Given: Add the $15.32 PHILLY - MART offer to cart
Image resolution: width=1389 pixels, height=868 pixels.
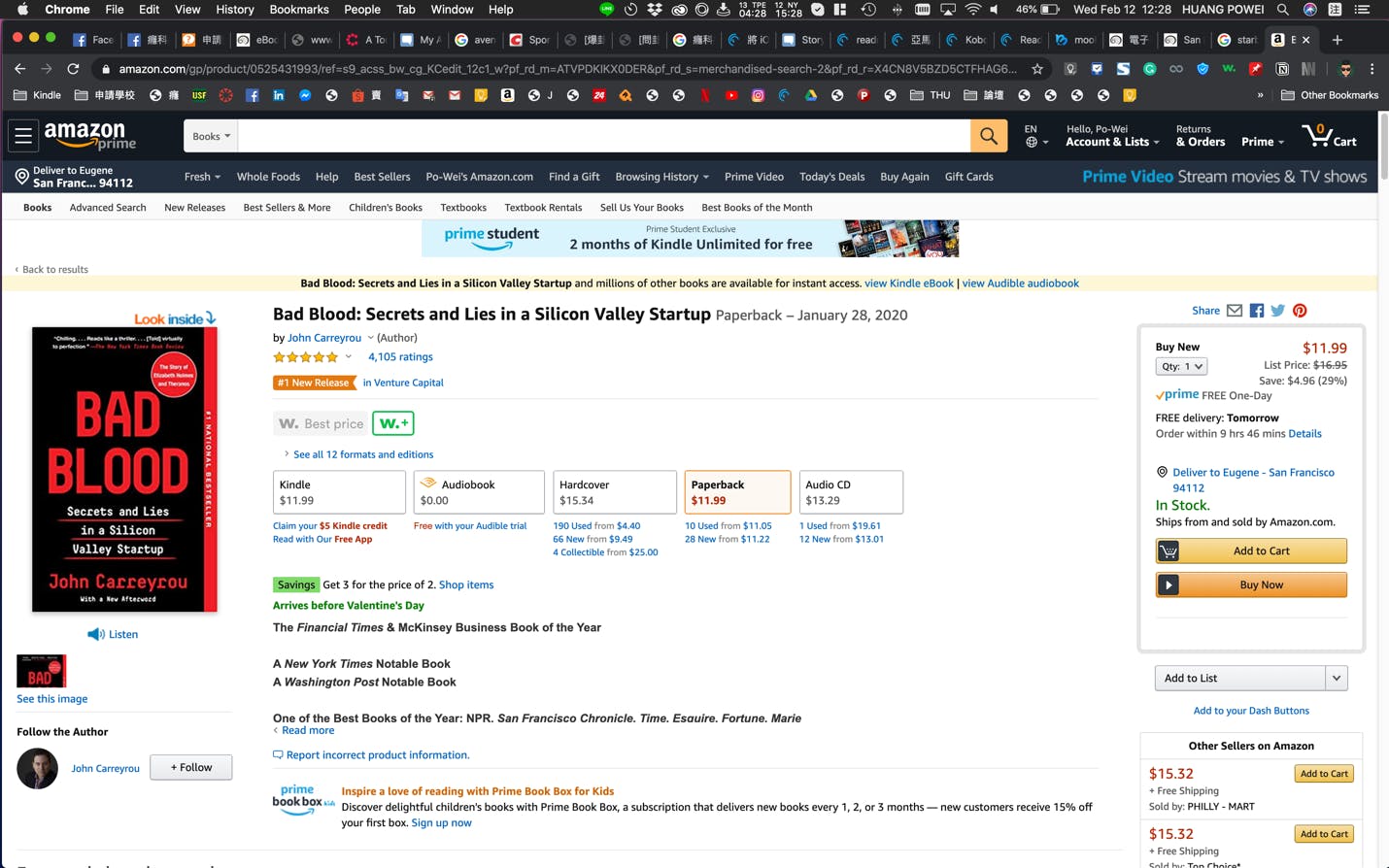Looking at the screenshot, I should (1324, 774).
